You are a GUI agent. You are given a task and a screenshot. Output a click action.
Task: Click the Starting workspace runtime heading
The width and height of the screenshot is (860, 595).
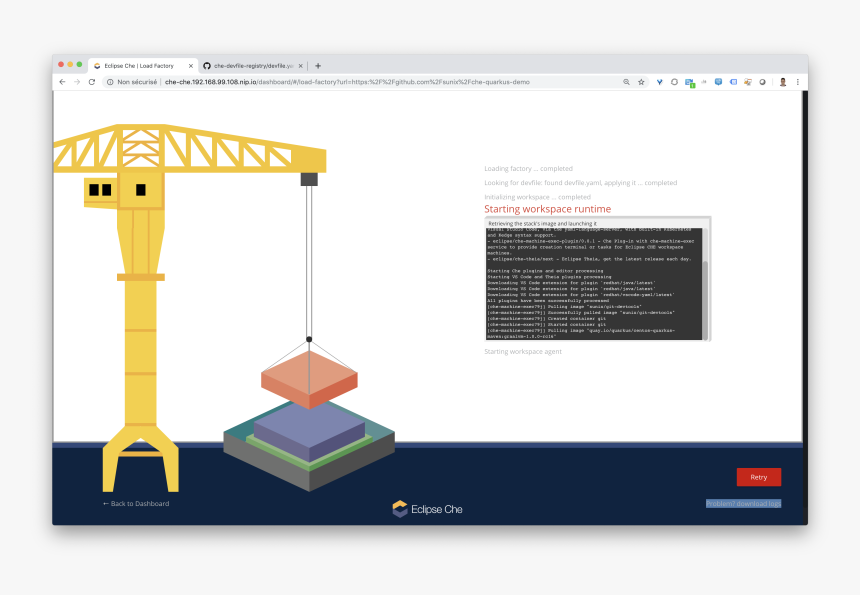[x=547, y=209]
